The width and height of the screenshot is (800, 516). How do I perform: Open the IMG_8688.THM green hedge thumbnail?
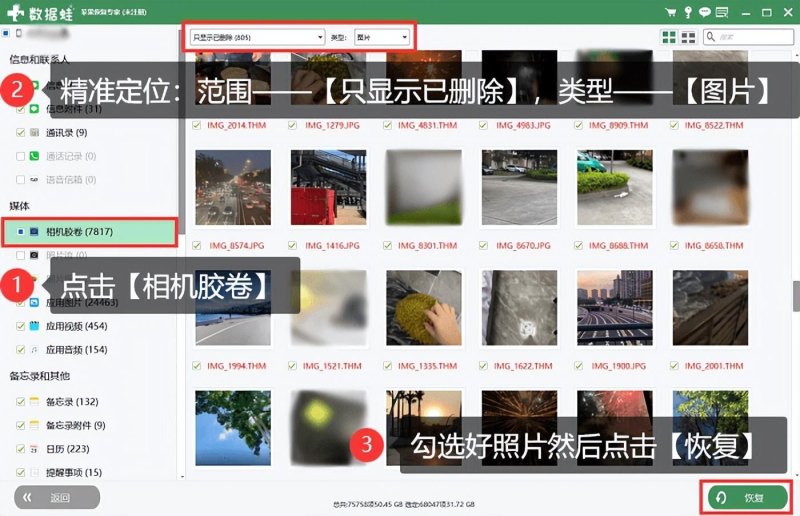[x=615, y=187]
